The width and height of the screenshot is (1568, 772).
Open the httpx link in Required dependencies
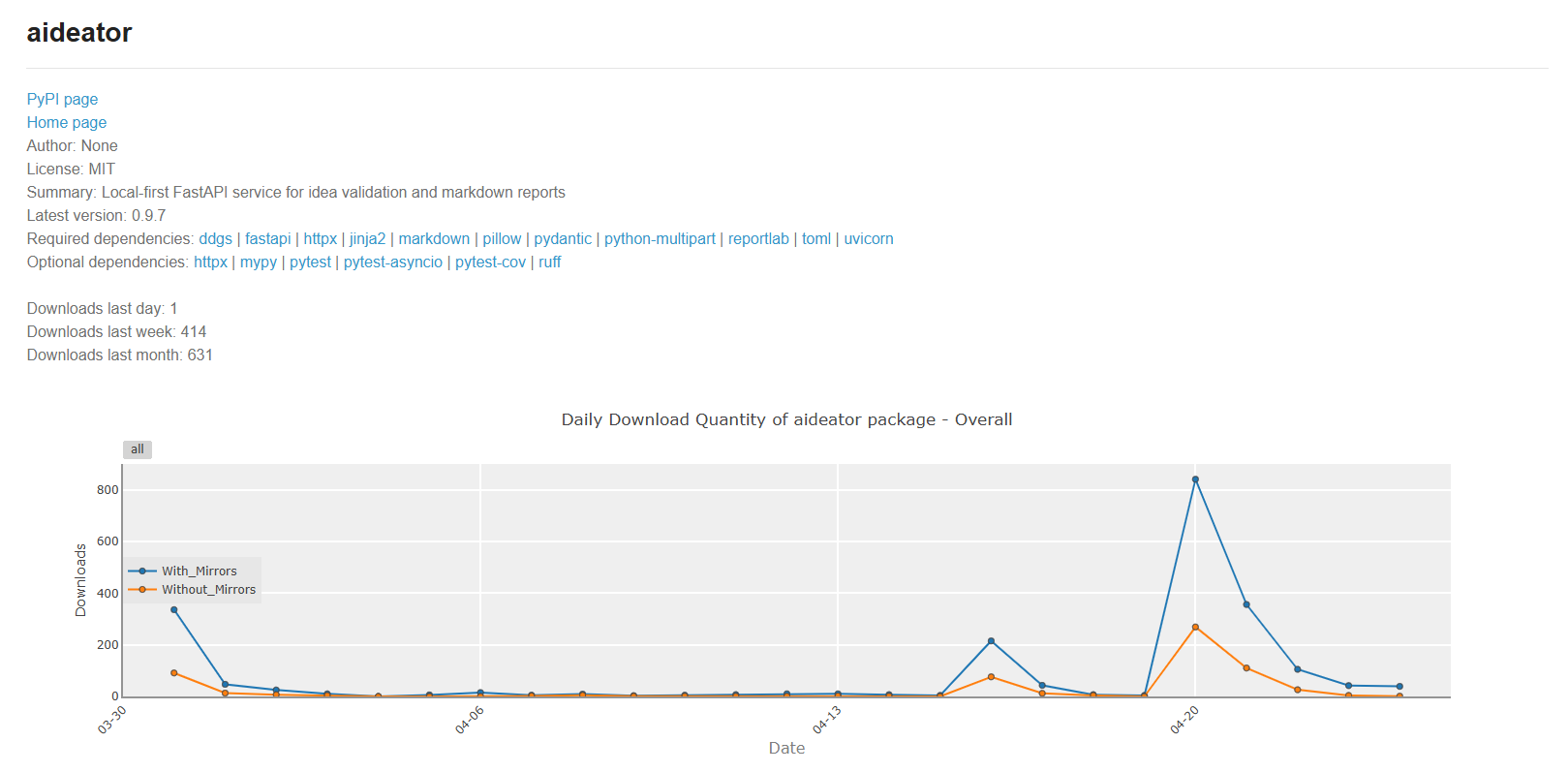(321, 238)
